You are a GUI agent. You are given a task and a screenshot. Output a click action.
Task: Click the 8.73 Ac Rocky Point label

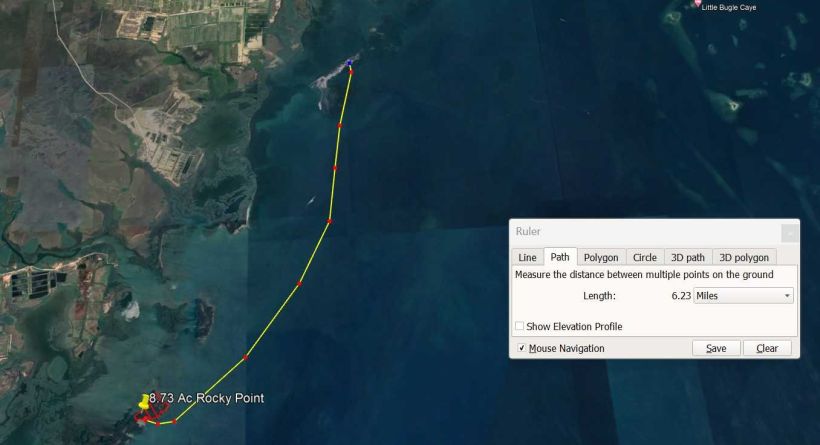tap(207, 398)
